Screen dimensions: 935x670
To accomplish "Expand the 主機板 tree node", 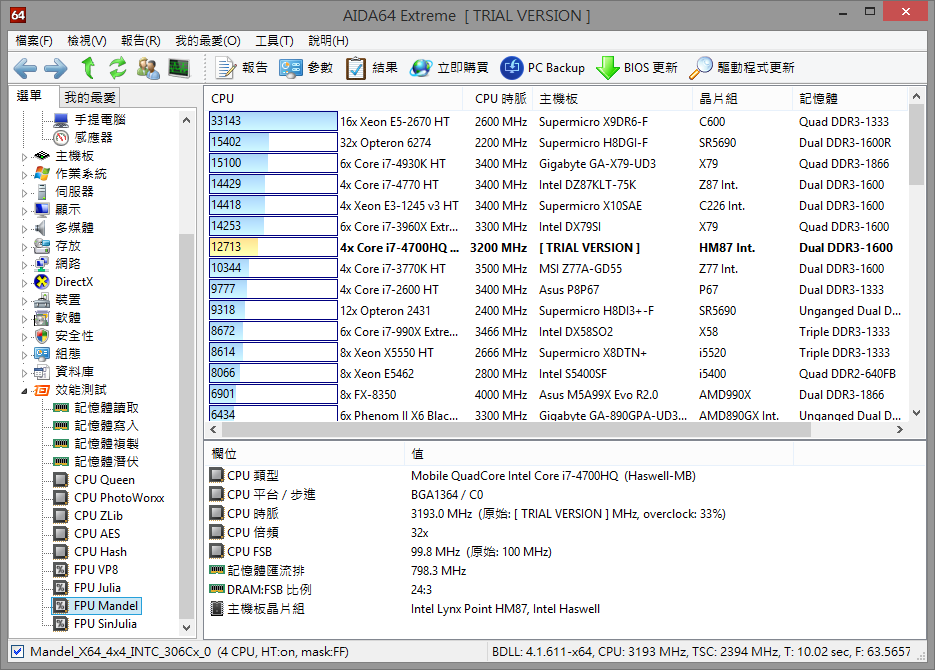I will point(24,157).
